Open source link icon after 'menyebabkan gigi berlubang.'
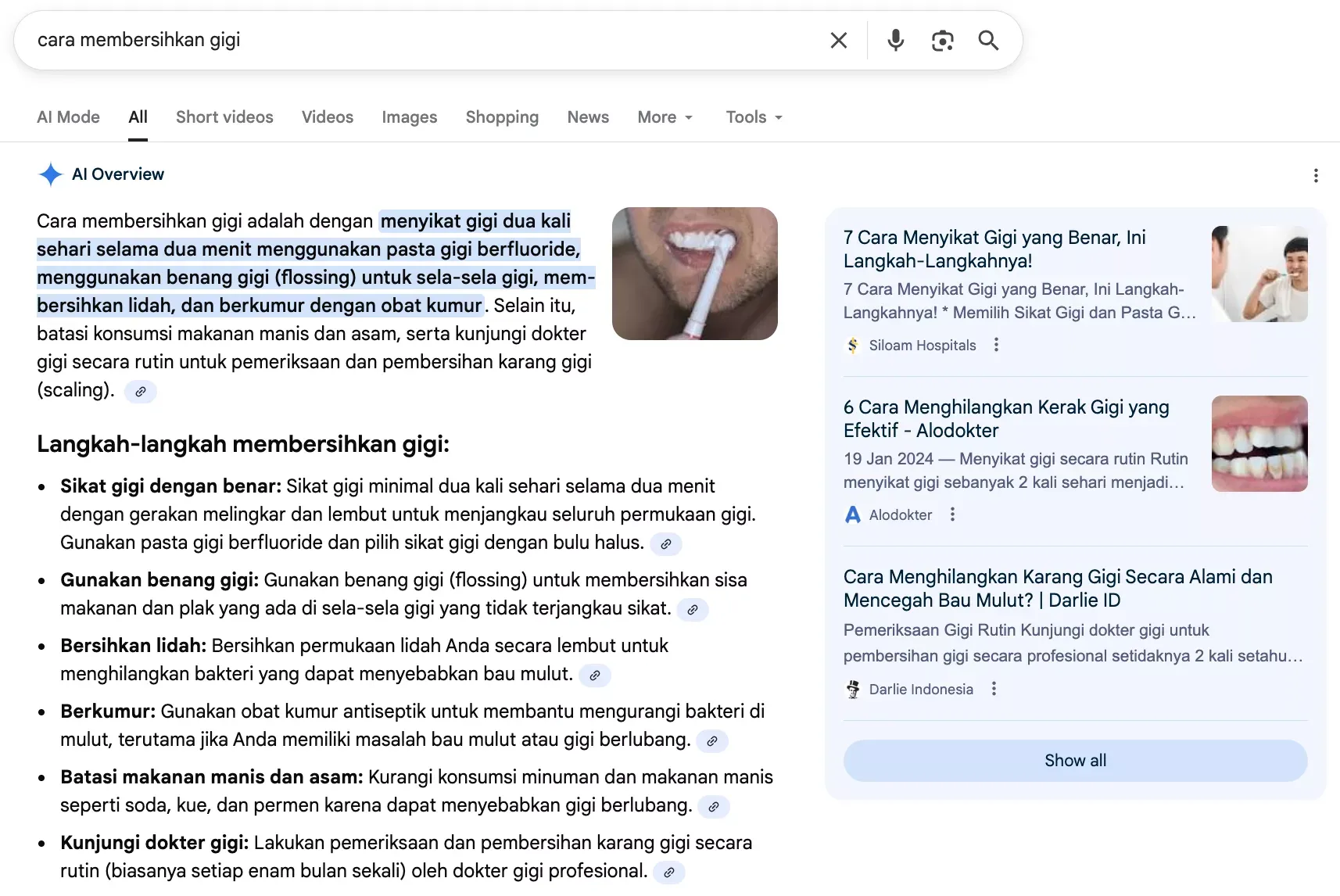This screenshot has height=896, width=1340. [x=714, y=807]
